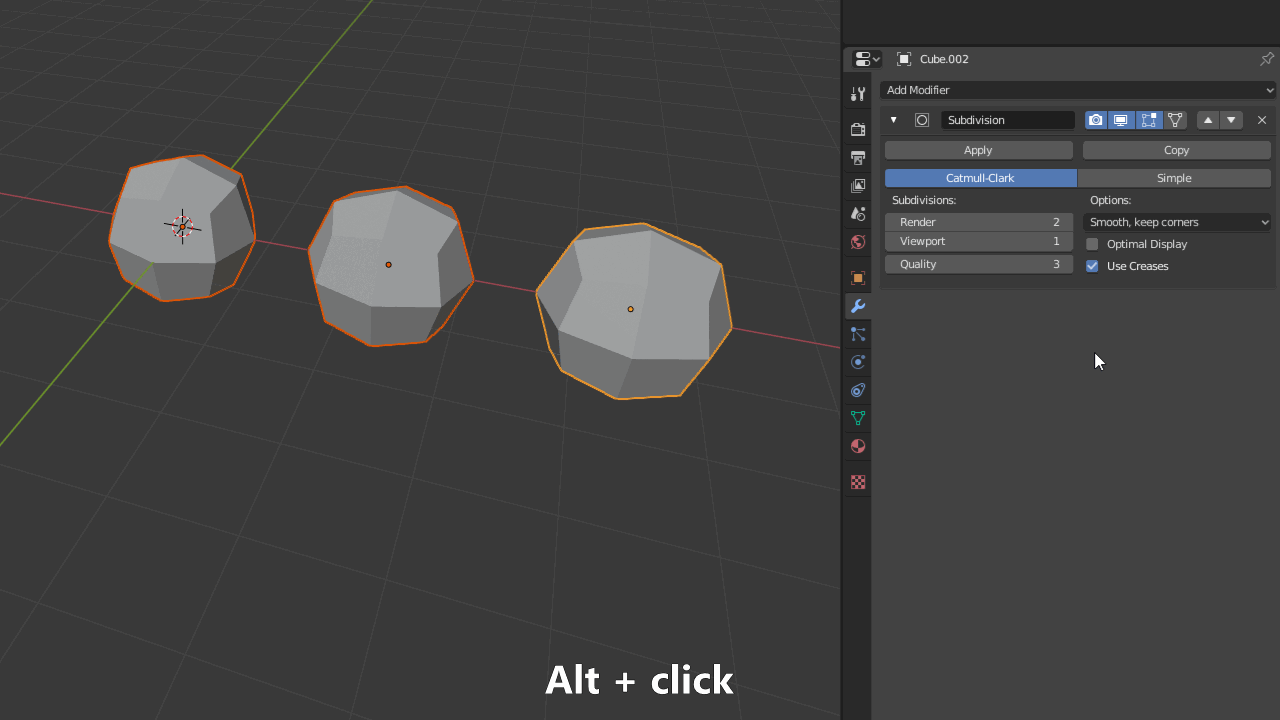Select the Catmull-Clark subdivision type

(980, 178)
